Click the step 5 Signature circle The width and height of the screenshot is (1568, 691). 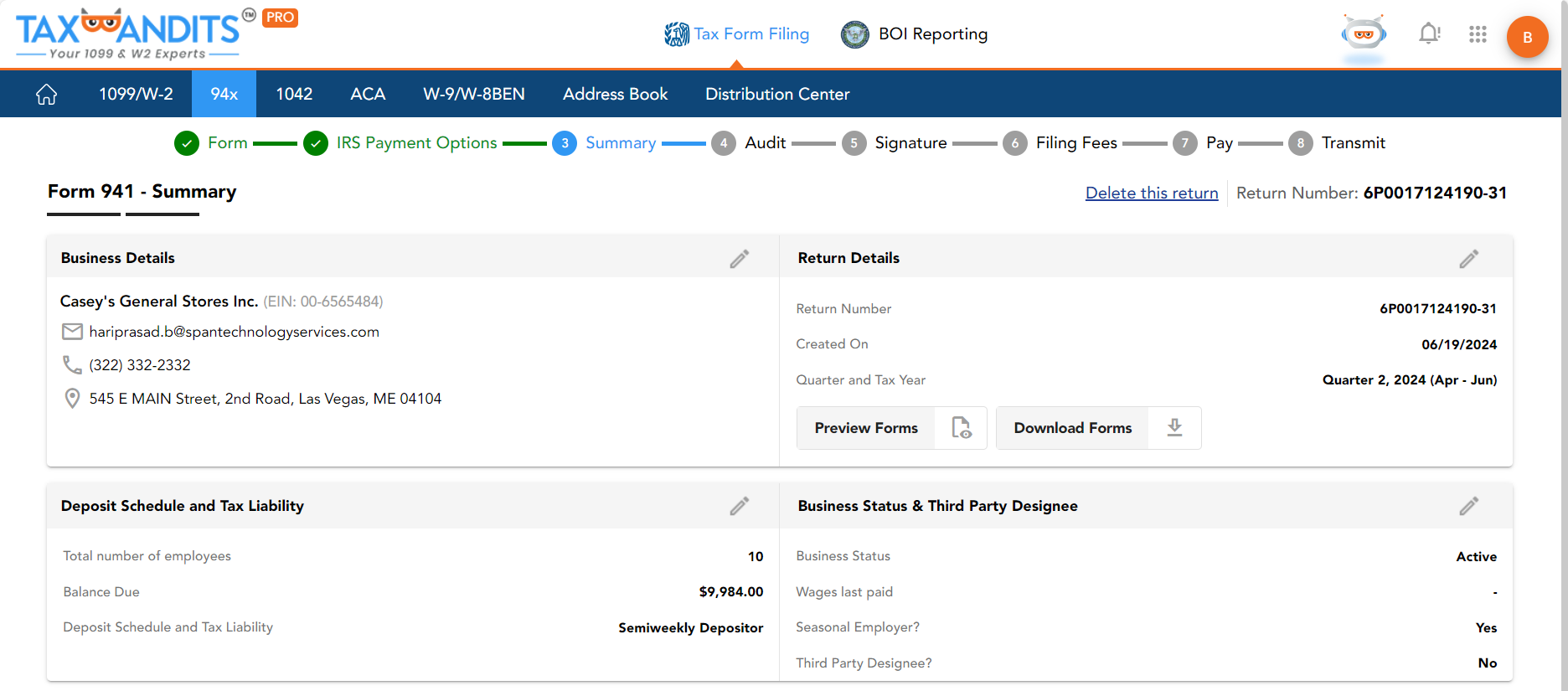(854, 143)
